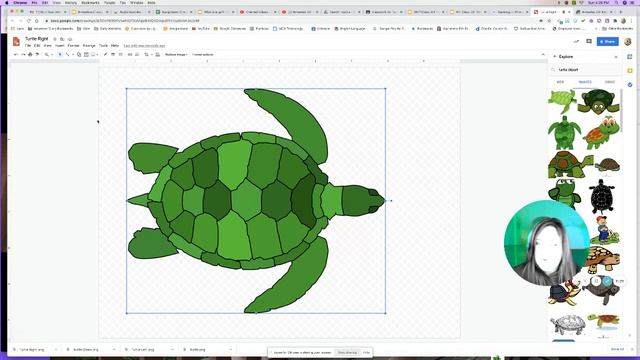Viewport: 640px width, 360px height.
Task: Open the Turtle Right.png download item
Action: (32, 349)
